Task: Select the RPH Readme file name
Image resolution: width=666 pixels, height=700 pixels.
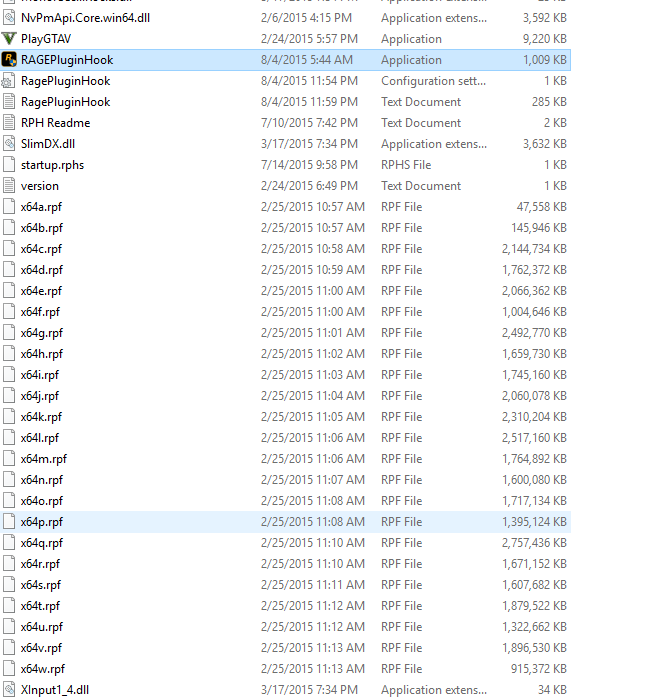Action: click(x=55, y=123)
